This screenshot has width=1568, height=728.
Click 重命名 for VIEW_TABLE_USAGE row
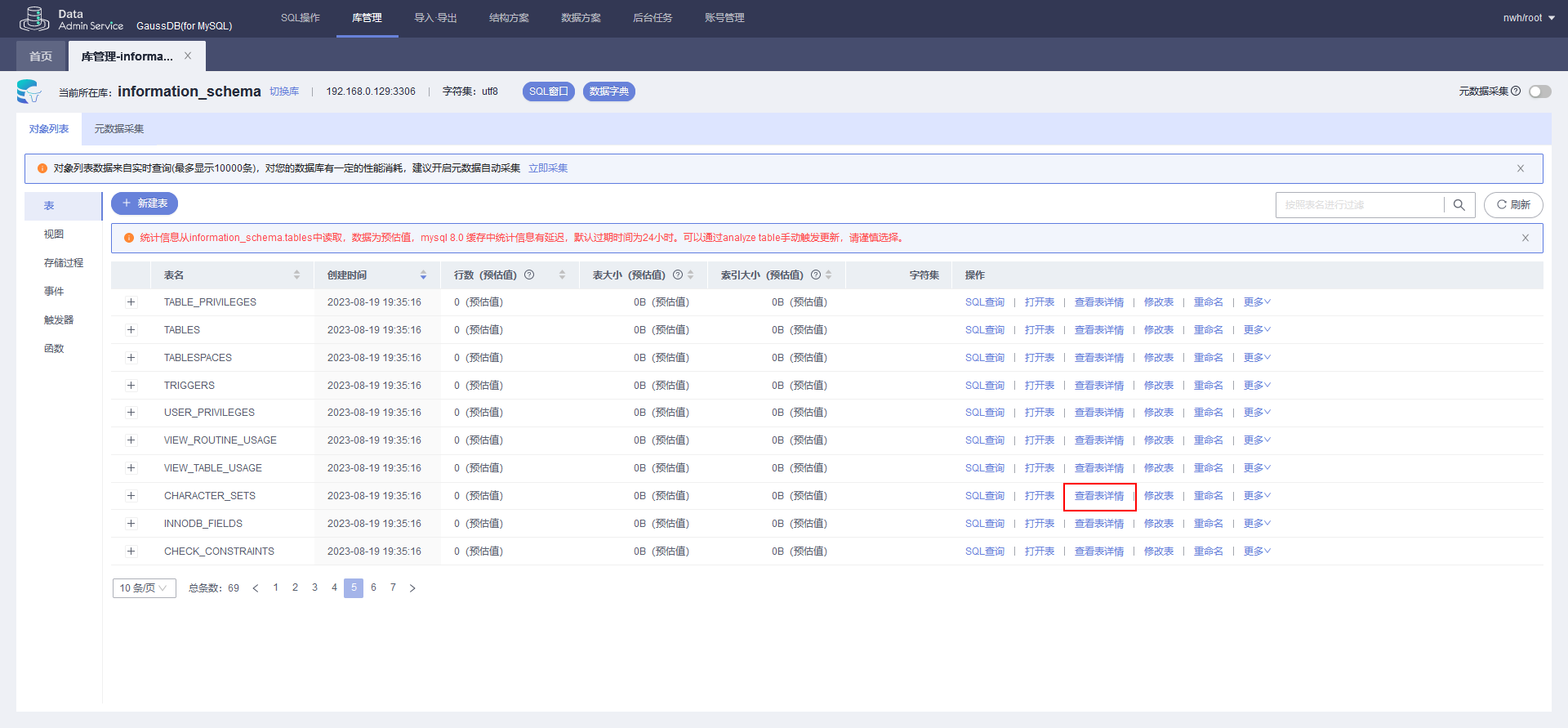1209,468
